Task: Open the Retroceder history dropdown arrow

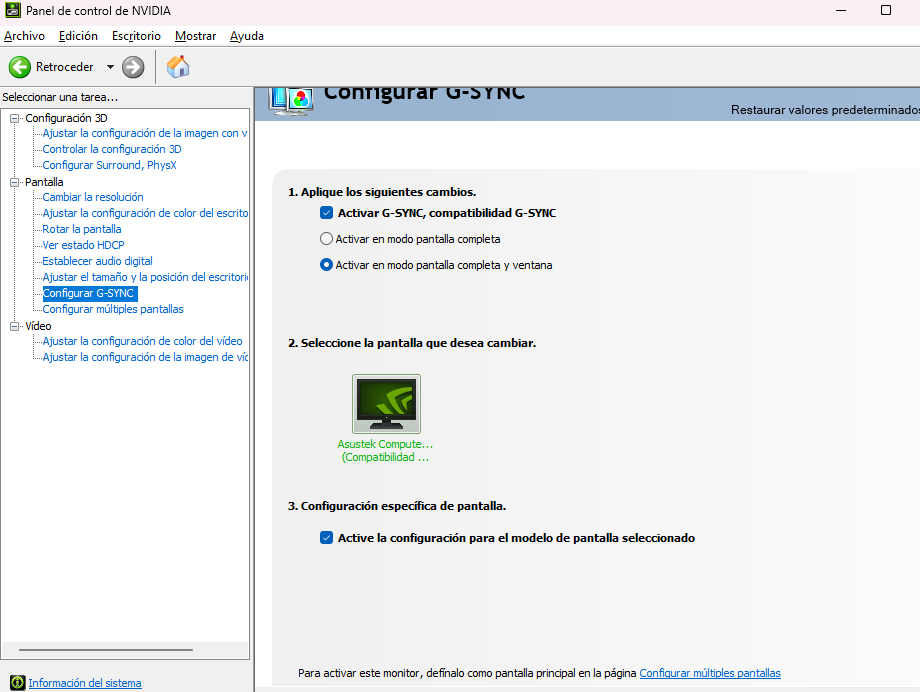Action: pos(110,67)
